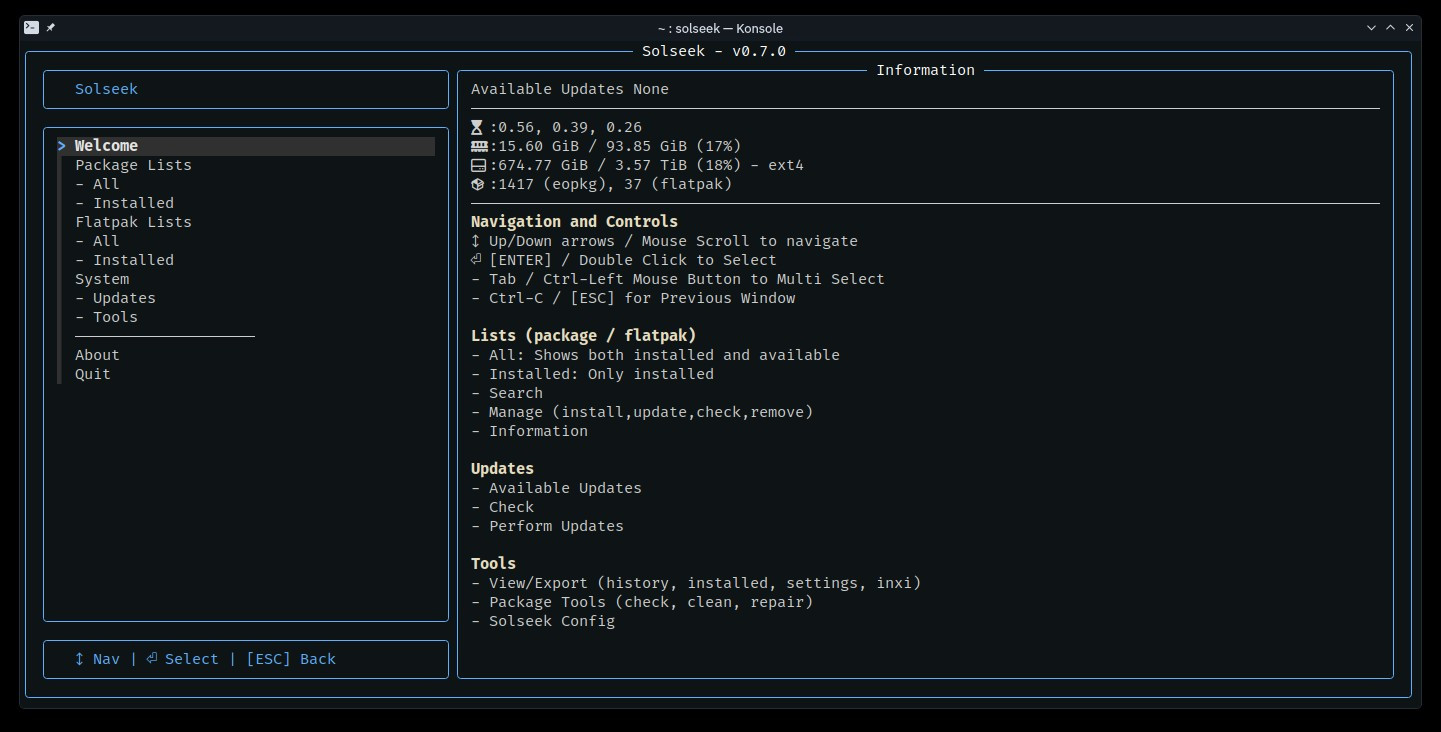Click the package count box icon
The height and width of the screenshot is (732, 1441).
[x=478, y=184]
